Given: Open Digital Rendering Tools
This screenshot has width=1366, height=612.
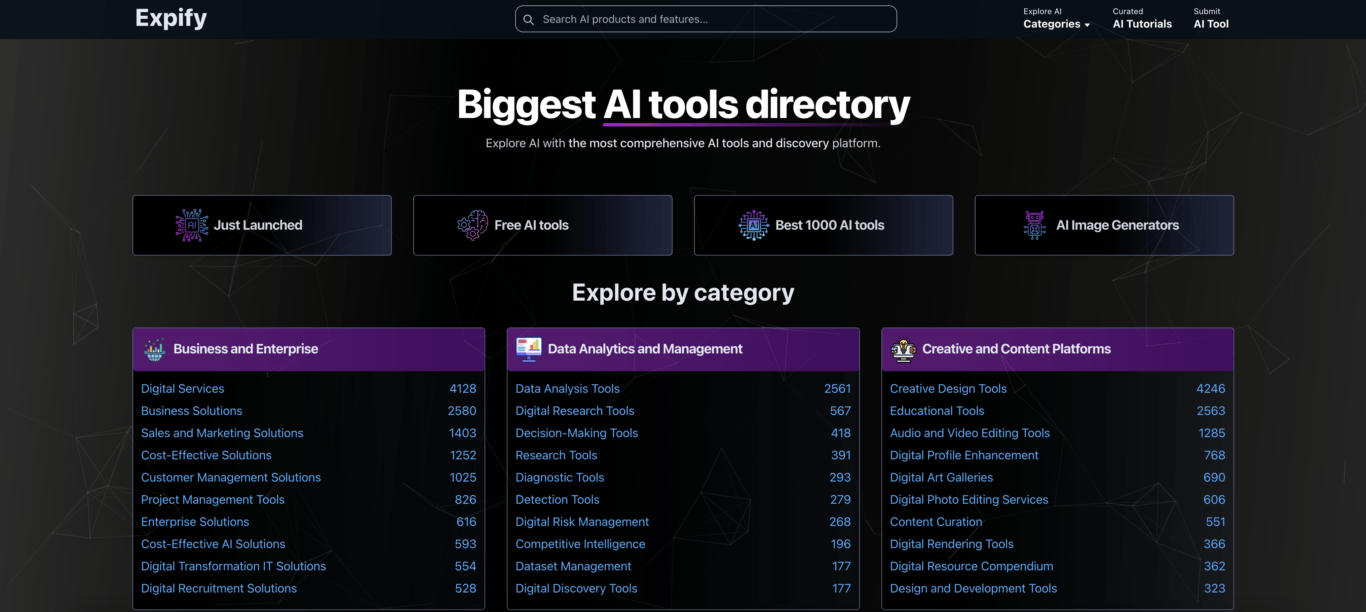Looking at the screenshot, I should 952,544.
